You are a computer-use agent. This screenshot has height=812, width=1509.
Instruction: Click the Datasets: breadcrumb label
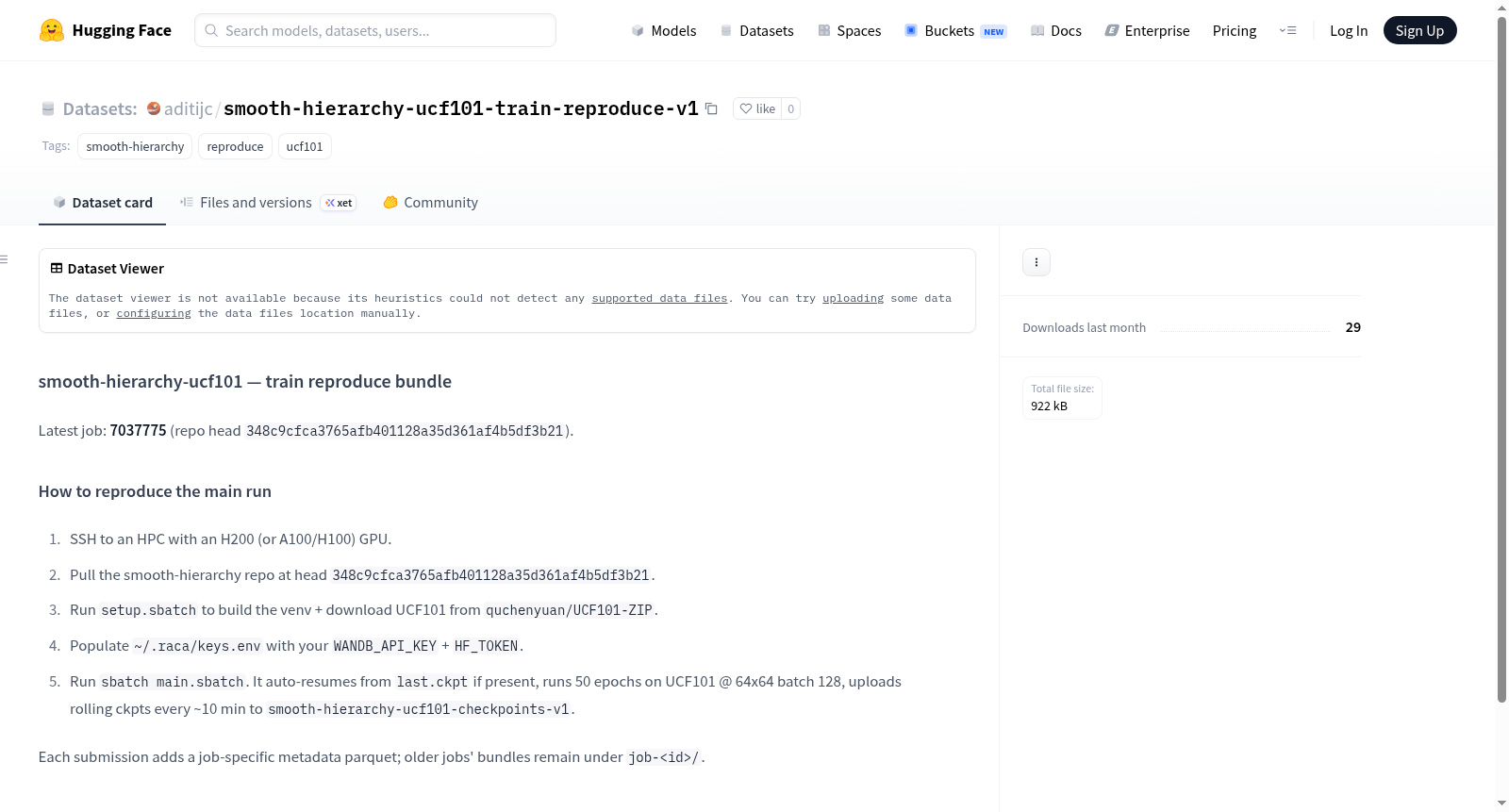click(100, 109)
